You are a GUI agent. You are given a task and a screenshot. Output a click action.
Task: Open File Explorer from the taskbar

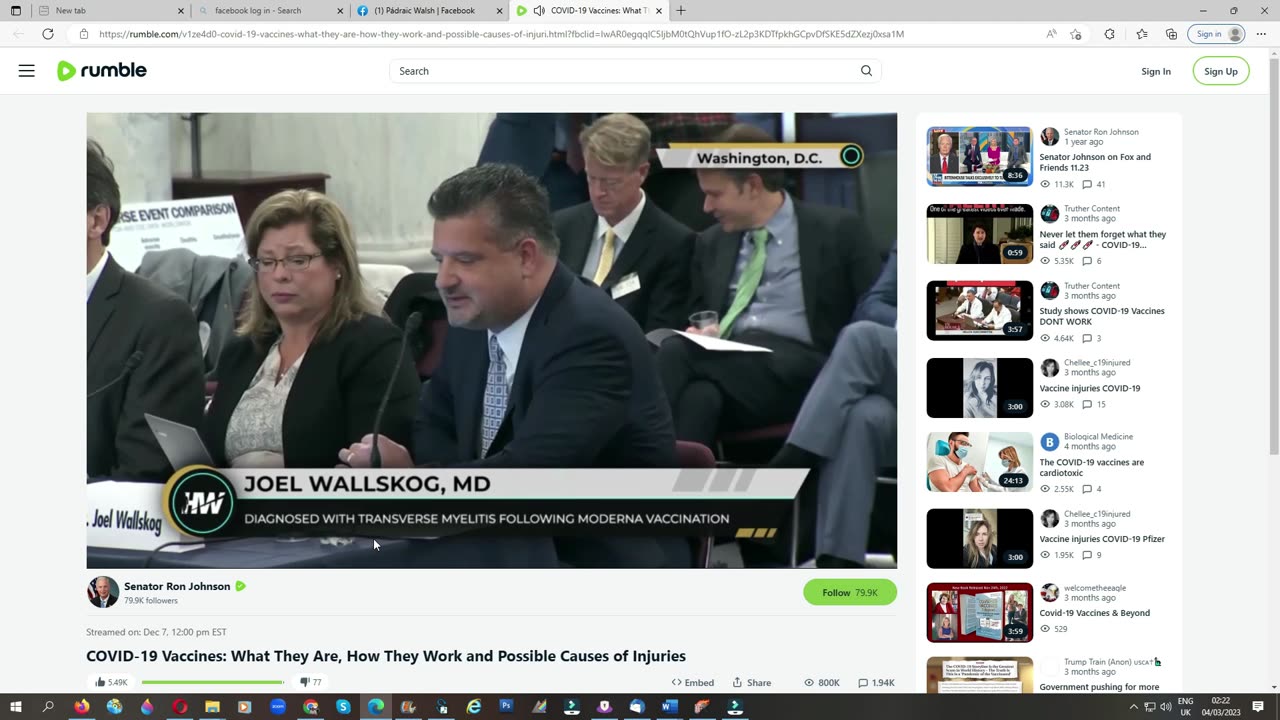click(212, 707)
